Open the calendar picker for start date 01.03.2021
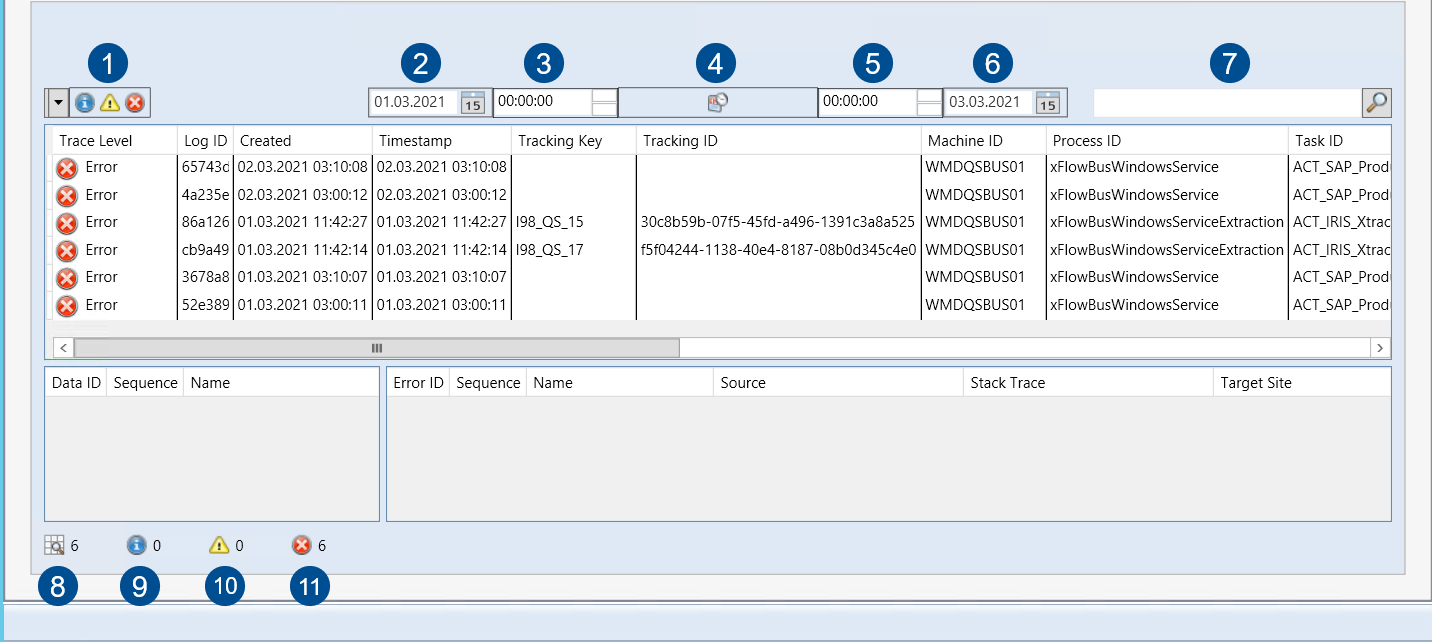 point(473,103)
